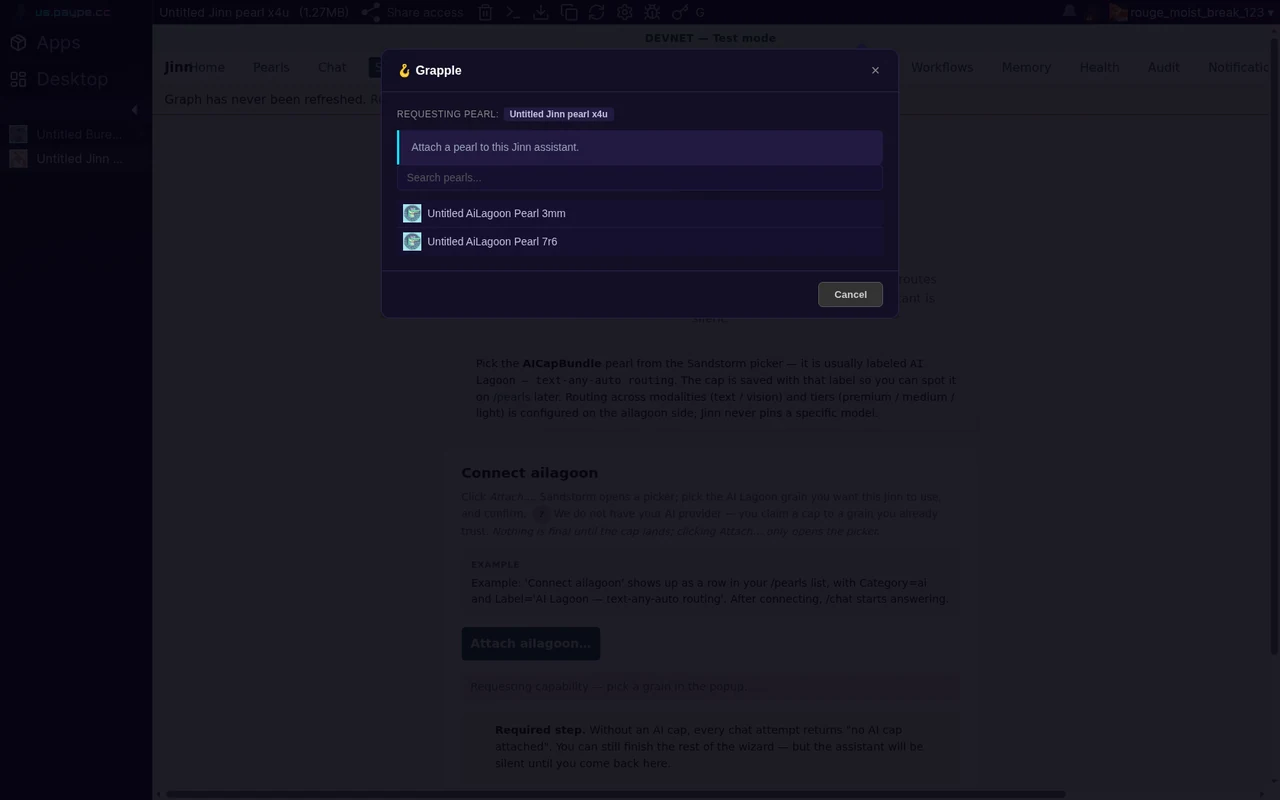Switch to the Workflows tab
The height and width of the screenshot is (800, 1280).
(941, 67)
